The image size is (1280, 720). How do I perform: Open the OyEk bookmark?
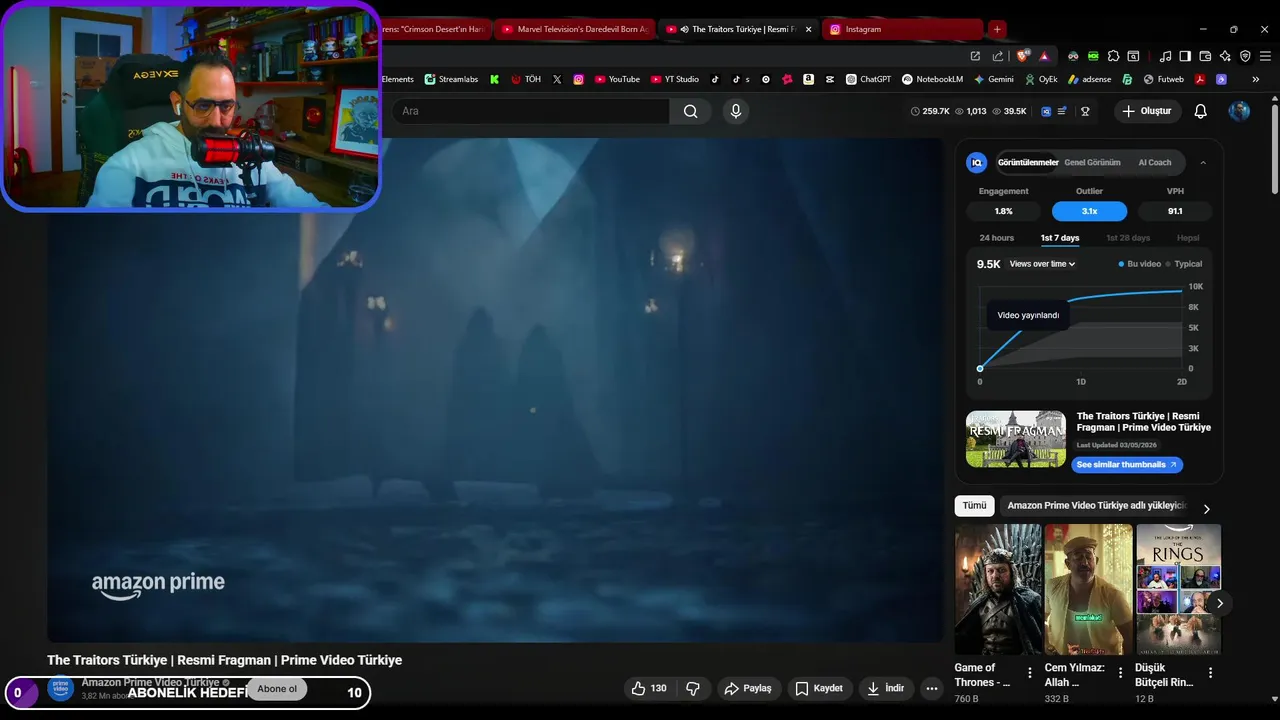pos(1040,79)
